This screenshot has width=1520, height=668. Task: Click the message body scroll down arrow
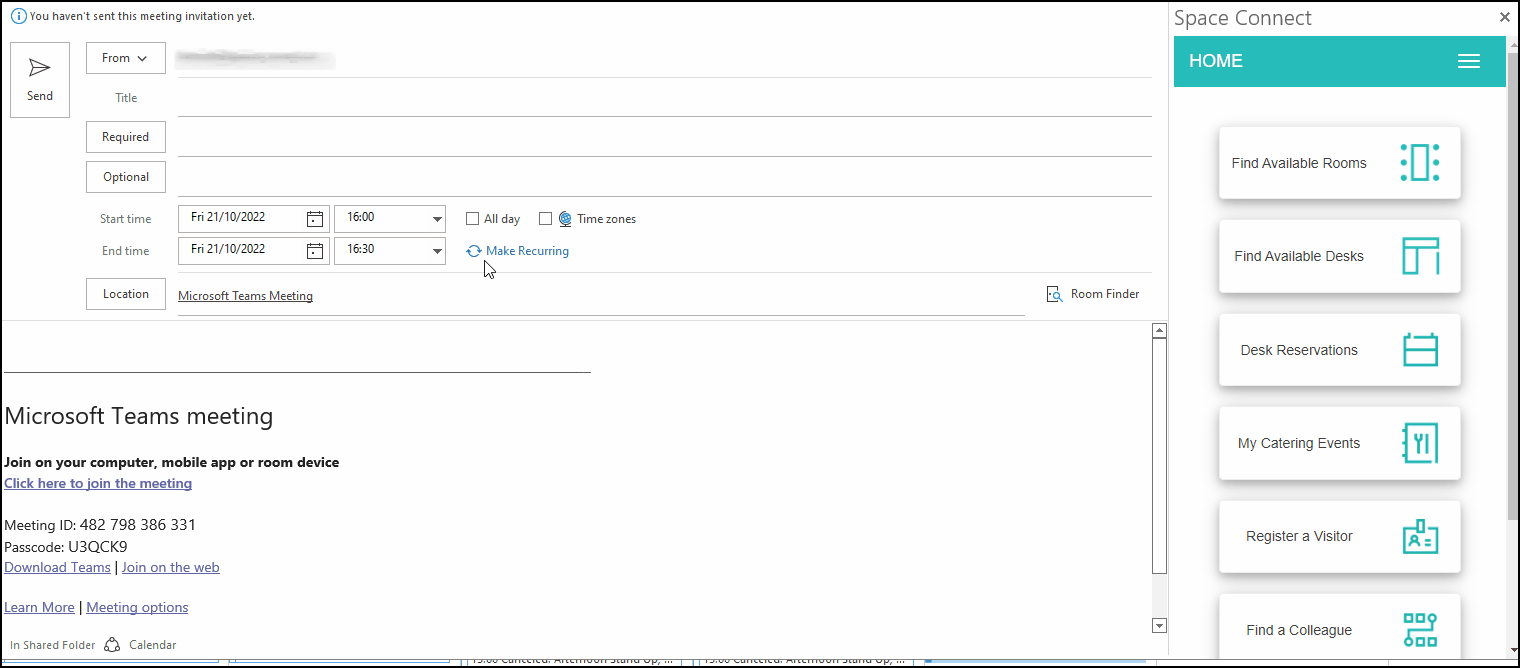[1160, 626]
